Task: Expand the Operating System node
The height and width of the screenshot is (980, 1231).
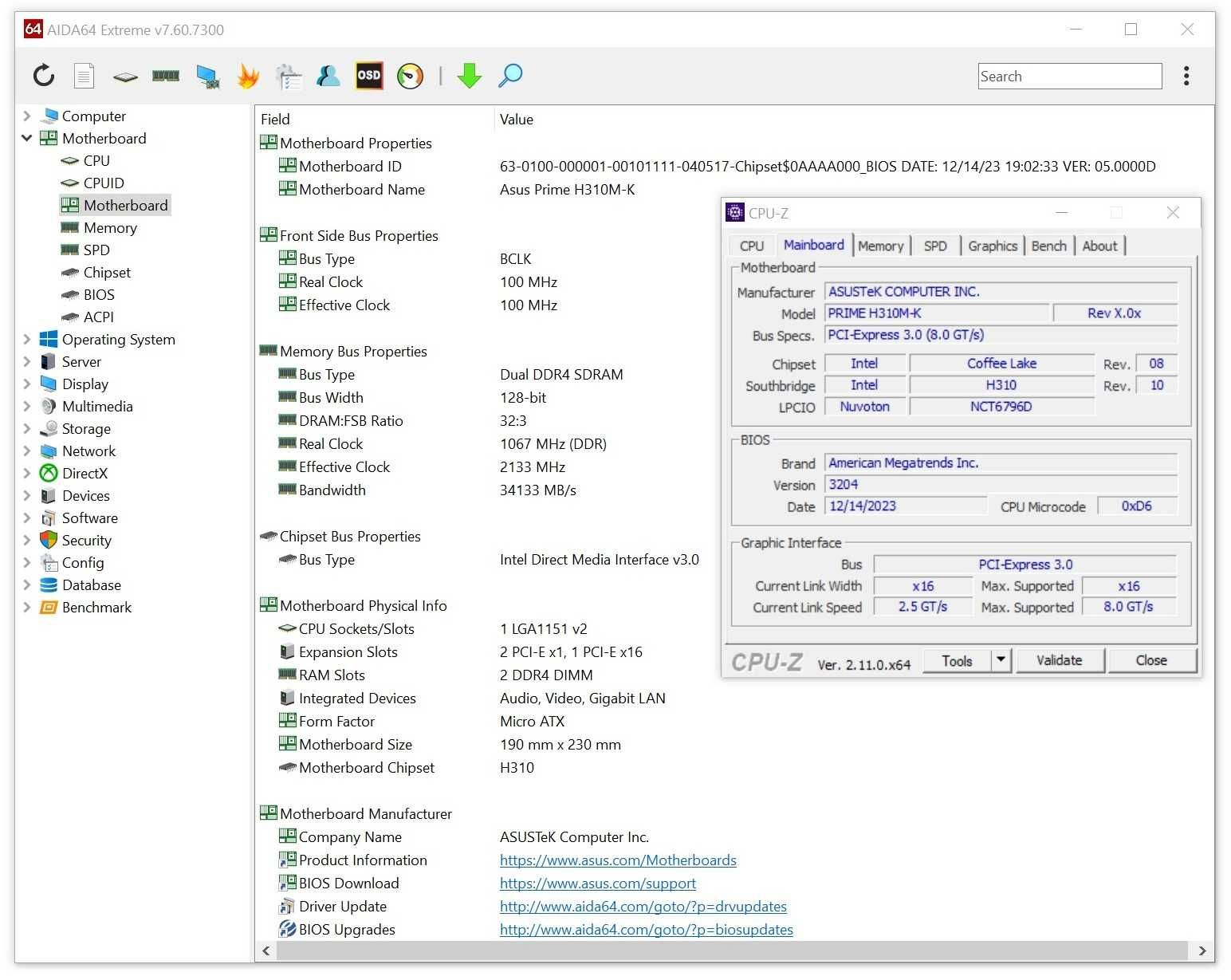Action: coord(26,339)
